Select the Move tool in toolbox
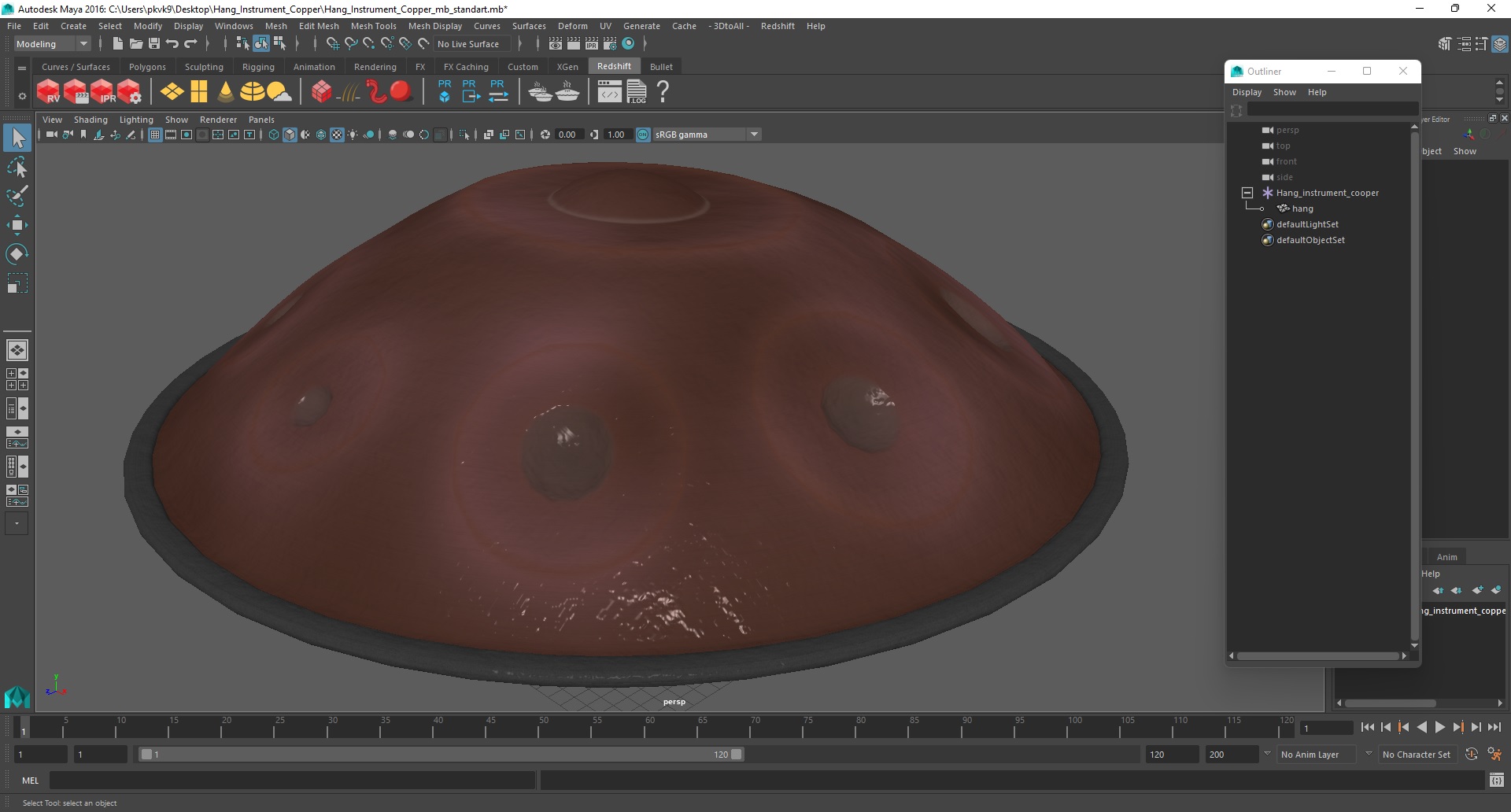1511x812 pixels. pos(17,225)
